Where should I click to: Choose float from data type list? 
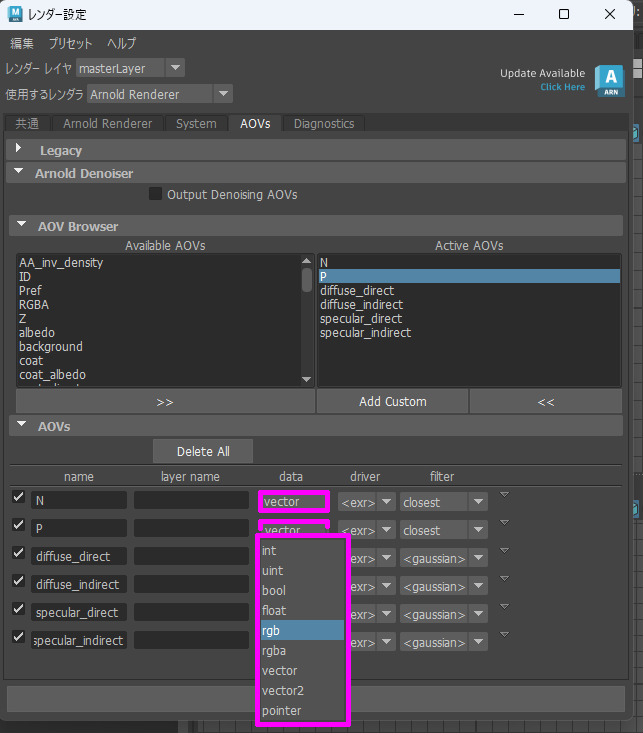pos(303,611)
